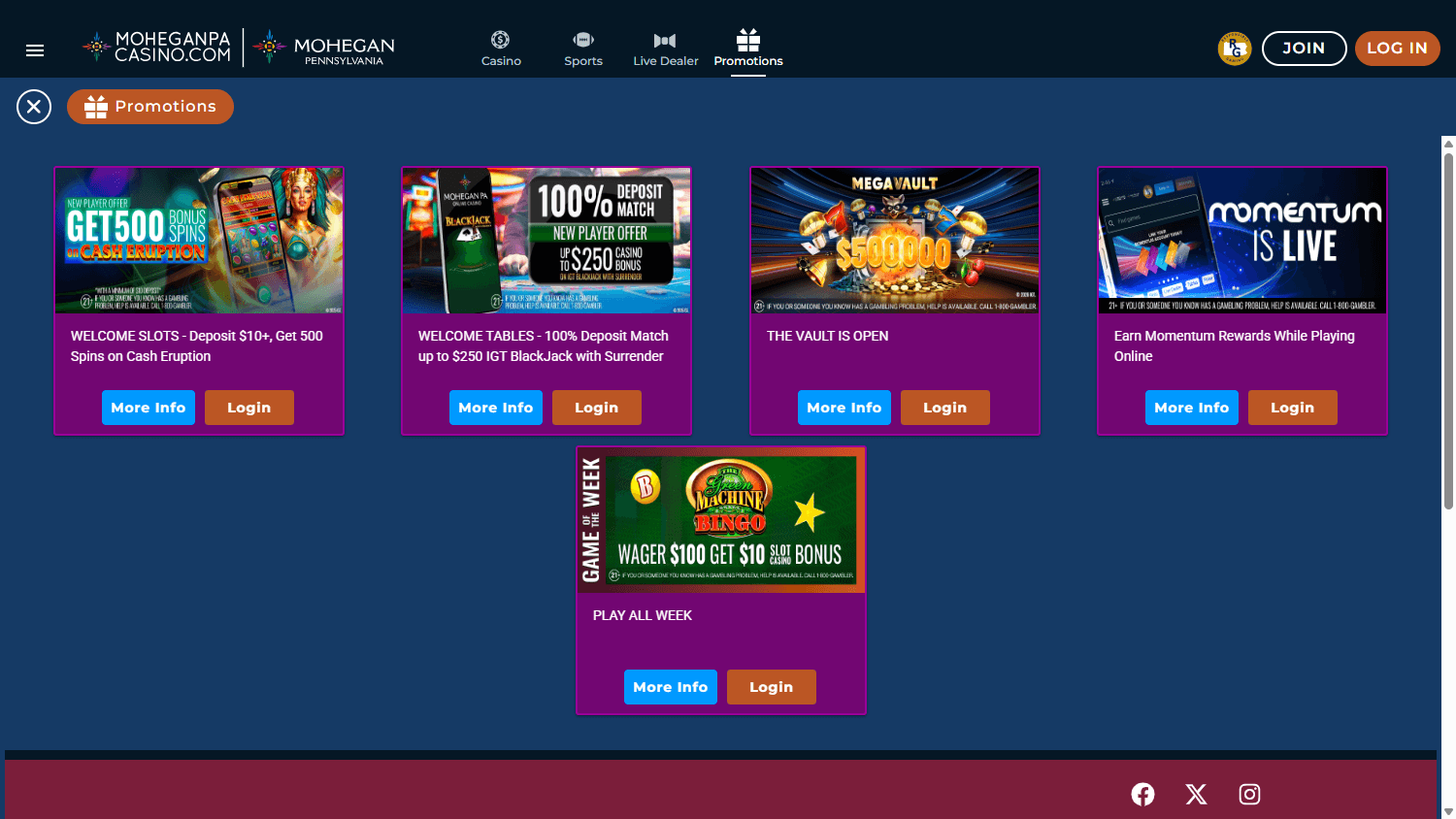The image size is (1456, 819).
Task: Open the X social media icon
Action: point(1196,794)
